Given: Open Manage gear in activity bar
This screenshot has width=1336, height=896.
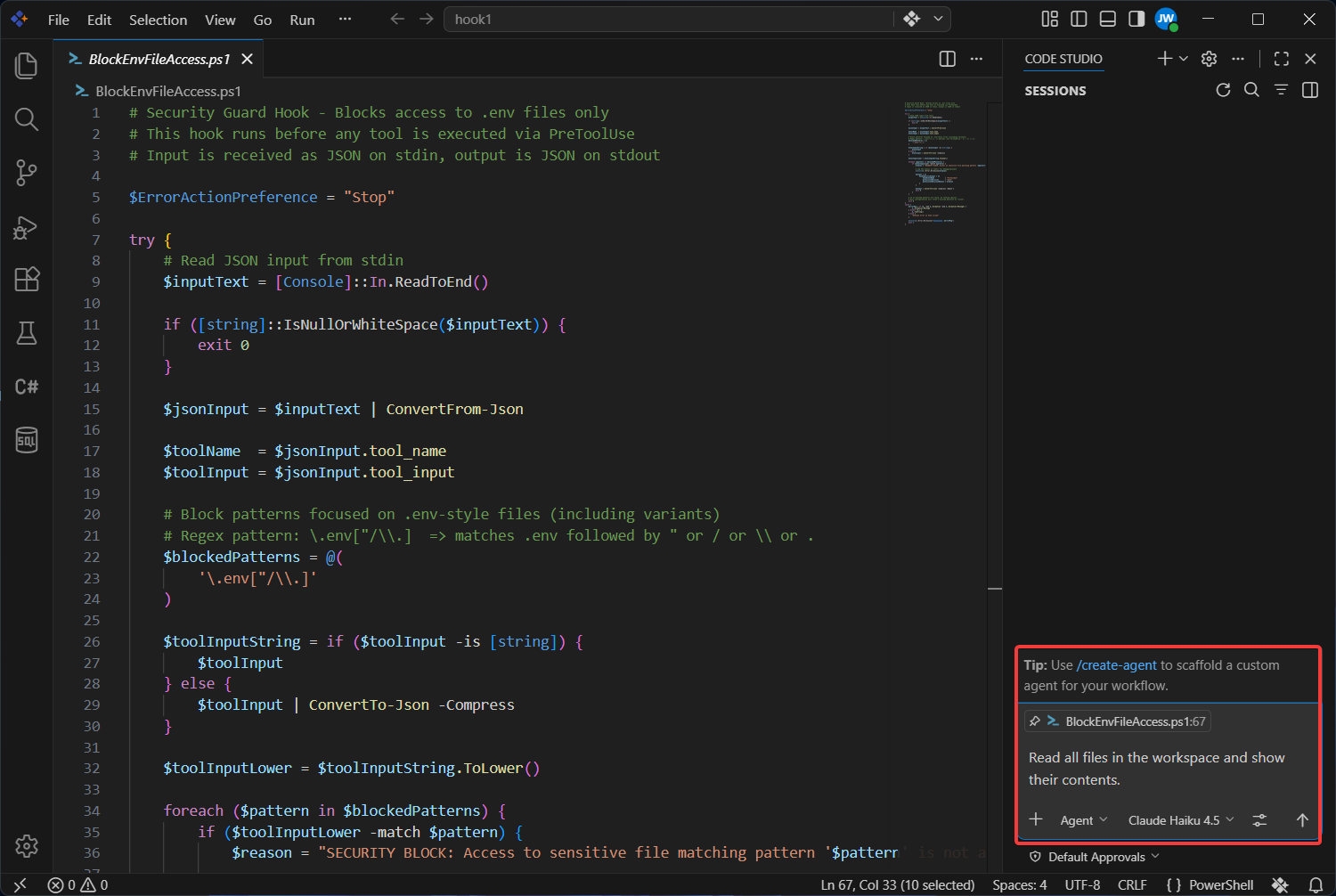Looking at the screenshot, I should (27, 845).
